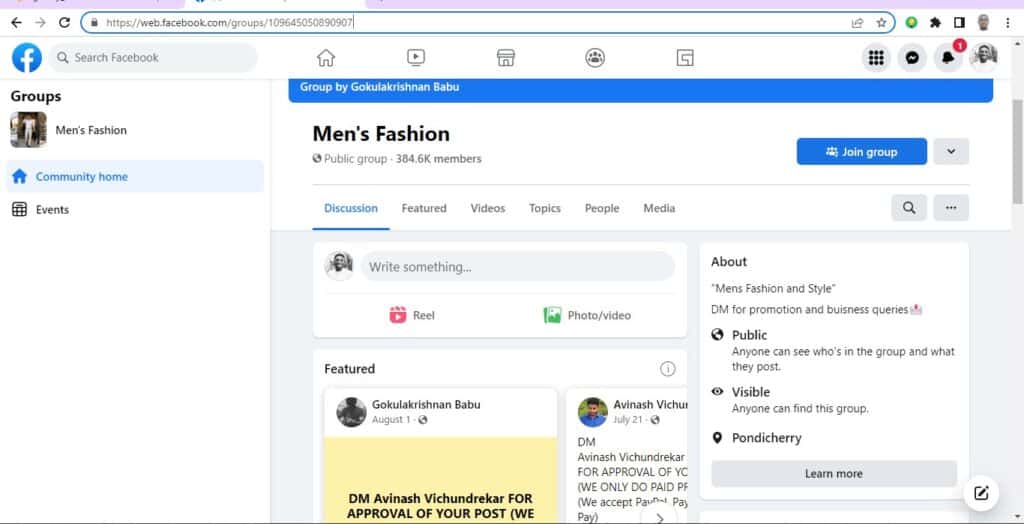Open the Marketplace storefront icon
This screenshot has height=524, width=1024.
(505, 57)
